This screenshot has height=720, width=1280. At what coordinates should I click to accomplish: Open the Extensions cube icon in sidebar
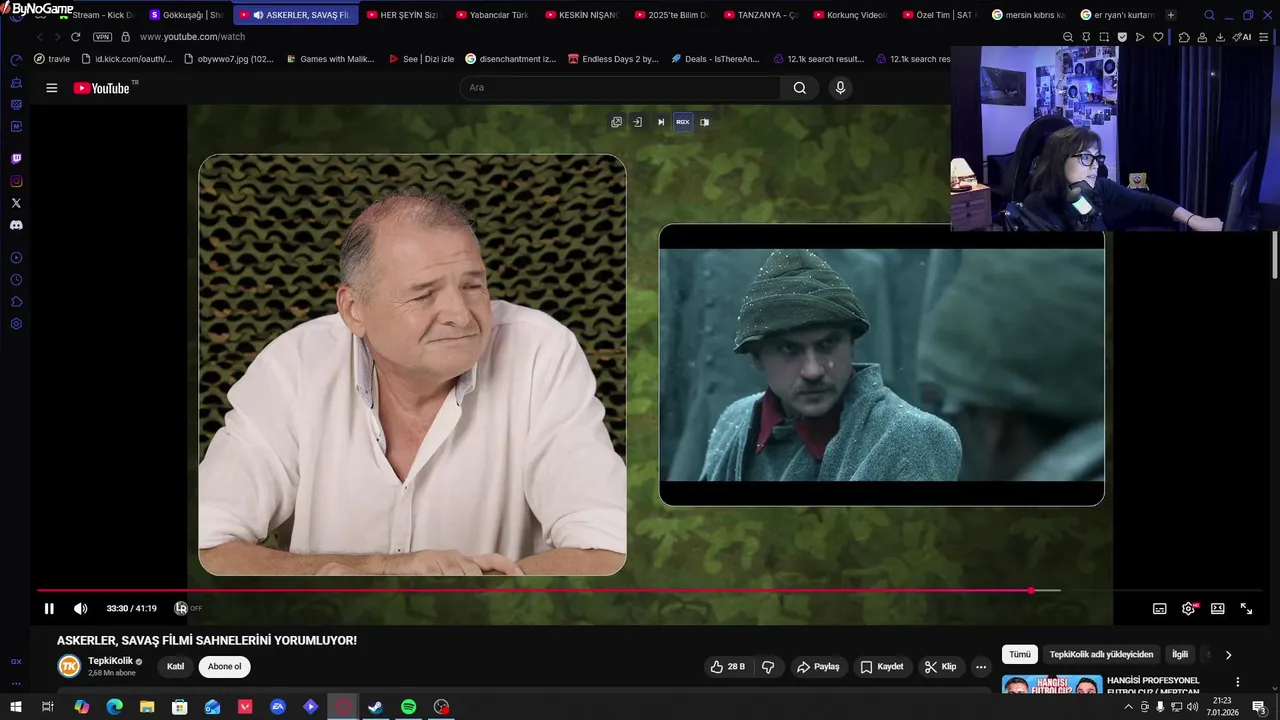point(16,302)
